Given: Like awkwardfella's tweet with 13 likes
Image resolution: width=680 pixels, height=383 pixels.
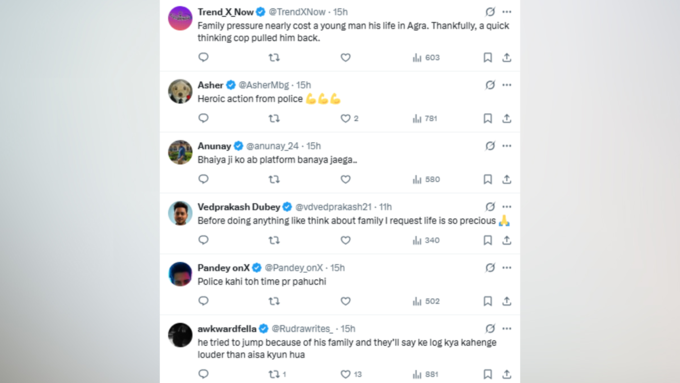Looking at the screenshot, I should click(x=351, y=374).
